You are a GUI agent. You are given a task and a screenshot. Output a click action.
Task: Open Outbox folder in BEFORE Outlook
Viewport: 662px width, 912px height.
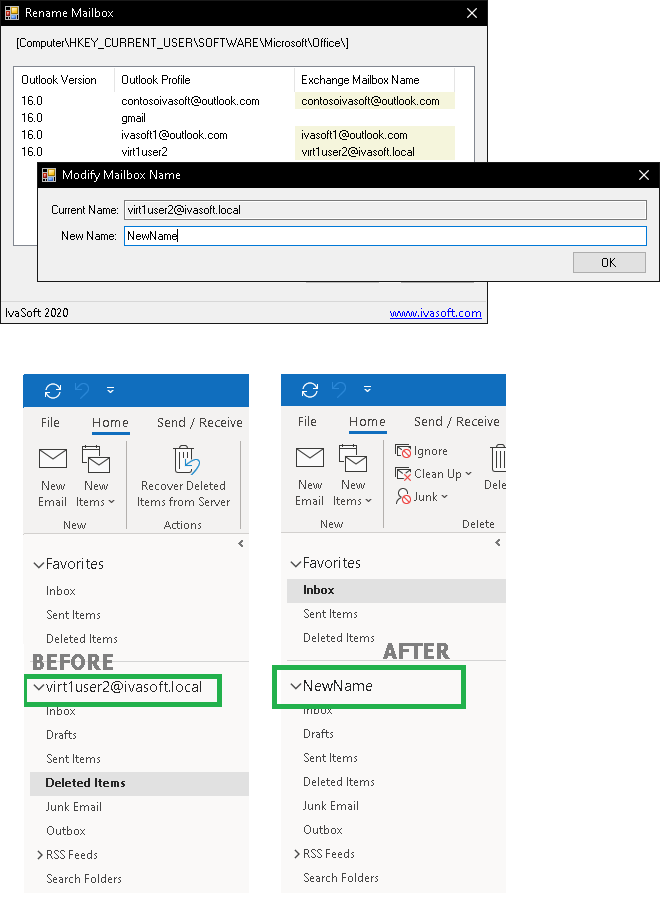coord(66,831)
